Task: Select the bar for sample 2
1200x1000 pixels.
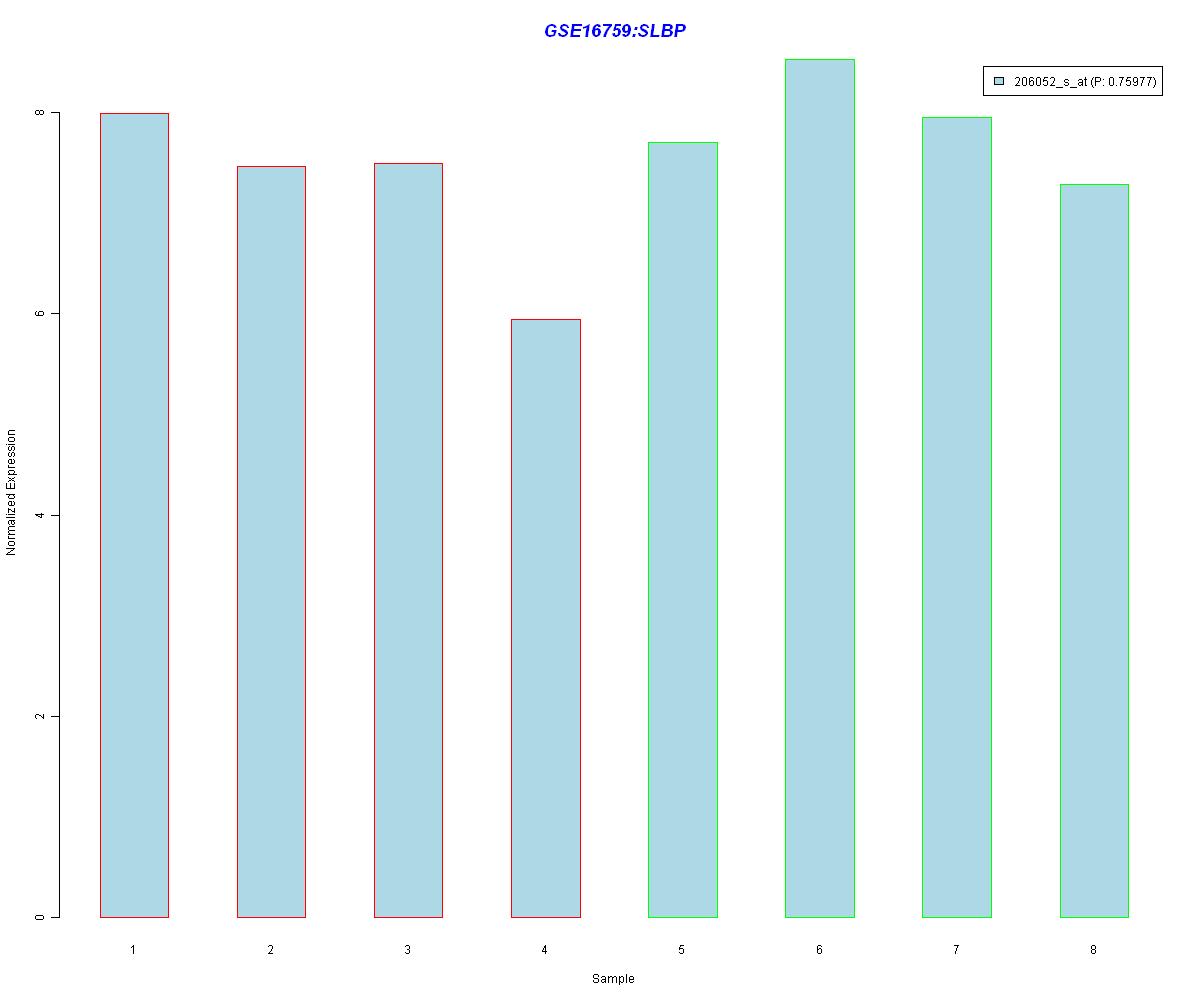Action: 271,542
